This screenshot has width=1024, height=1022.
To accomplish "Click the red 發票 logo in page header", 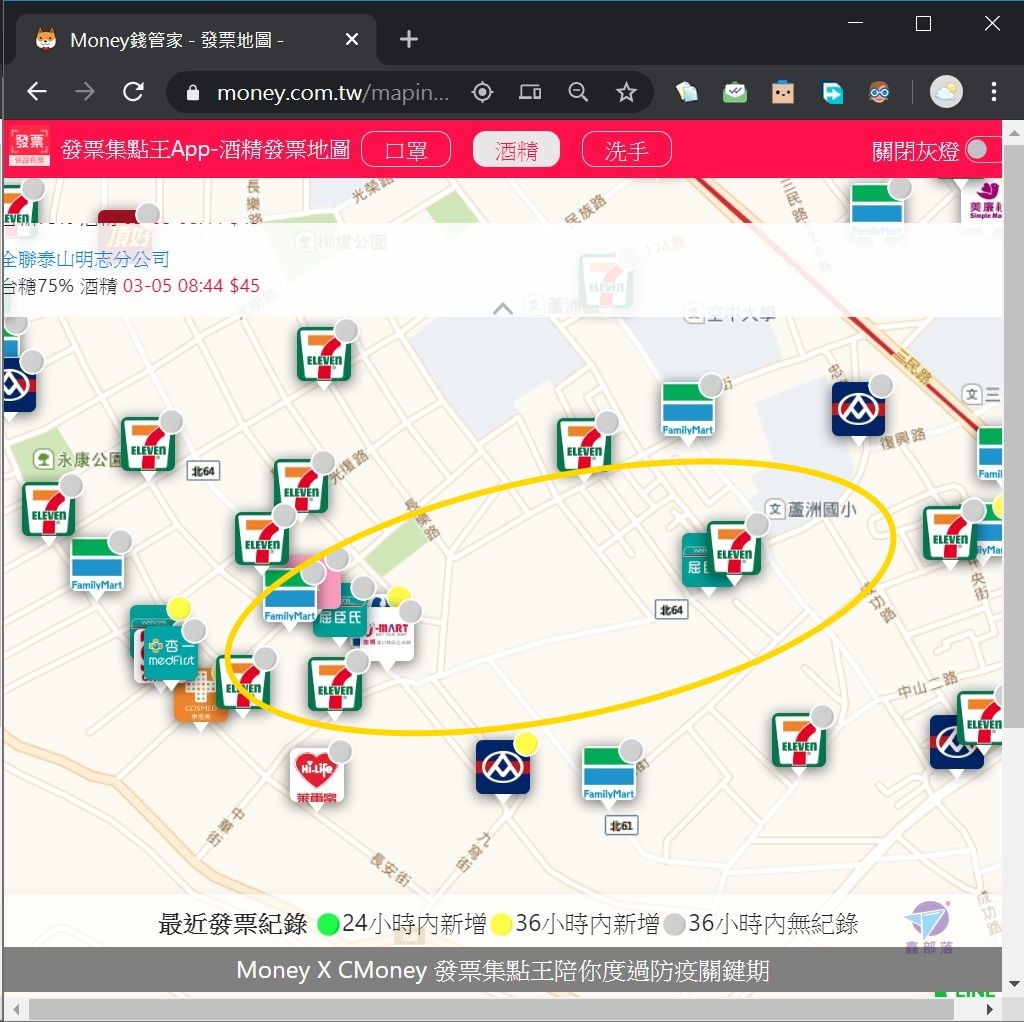I will pos(29,148).
